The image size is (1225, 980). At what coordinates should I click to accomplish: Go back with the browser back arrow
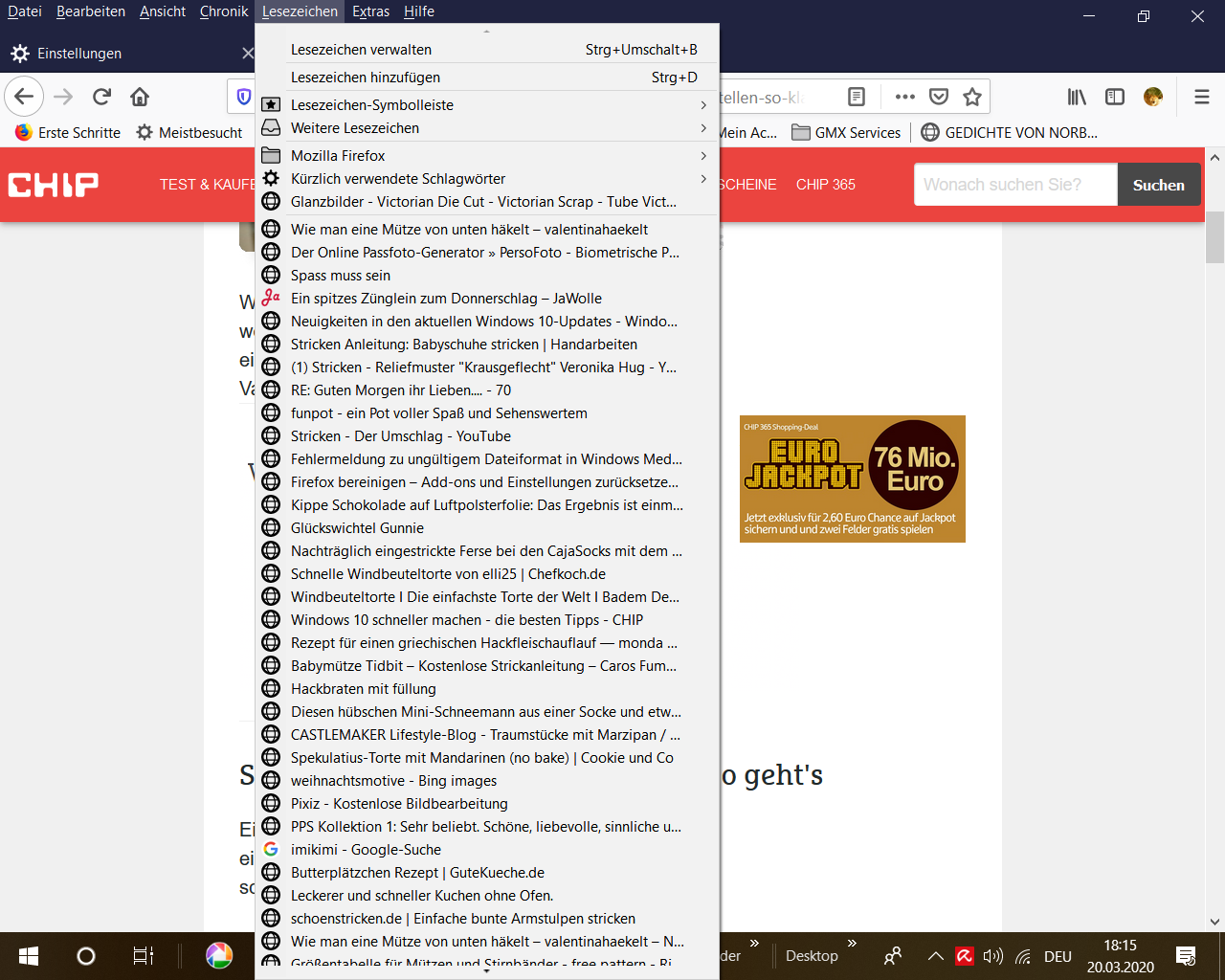point(24,97)
